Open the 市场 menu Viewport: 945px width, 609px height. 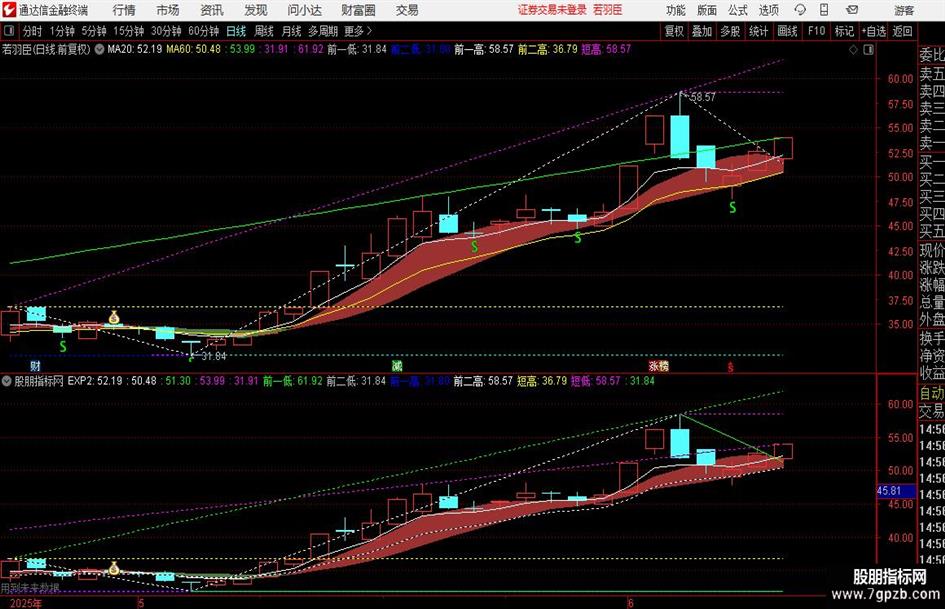[x=168, y=10]
